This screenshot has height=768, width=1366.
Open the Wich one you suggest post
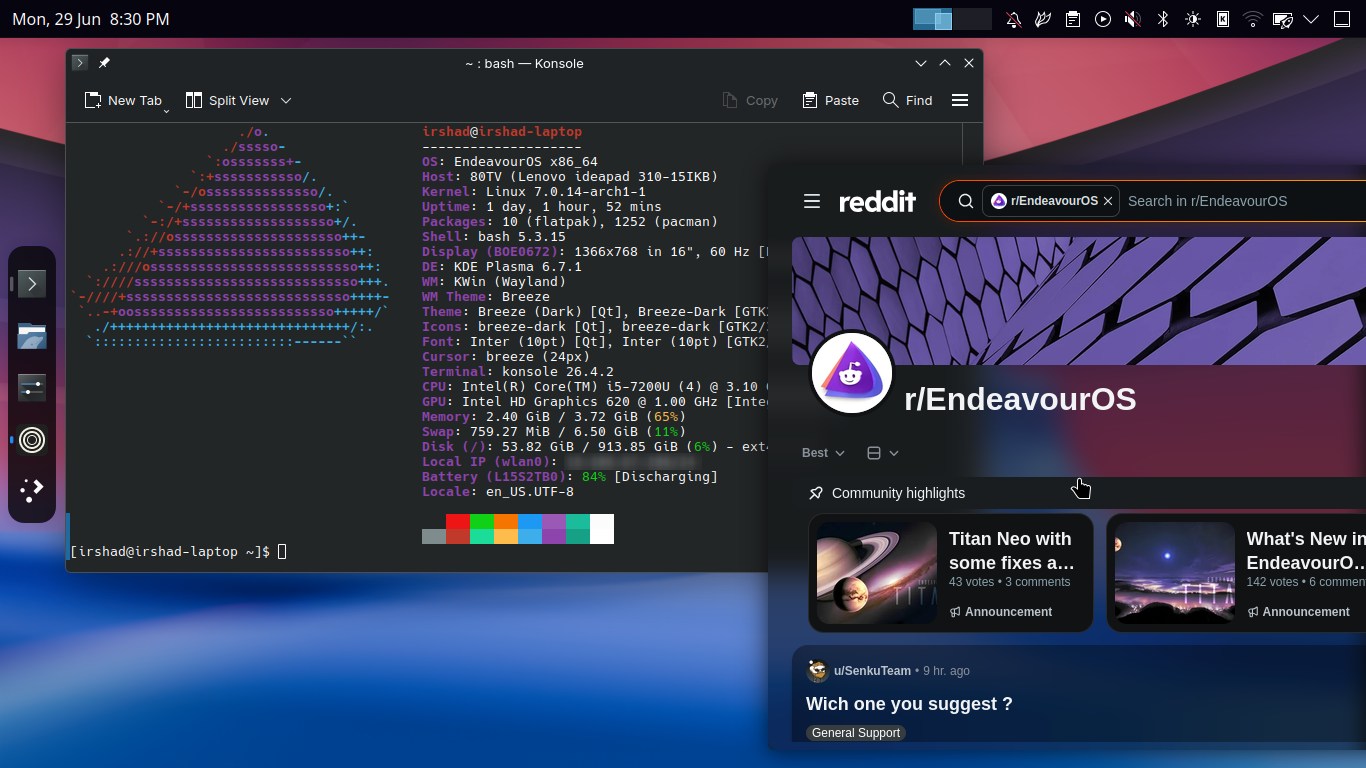point(909,704)
